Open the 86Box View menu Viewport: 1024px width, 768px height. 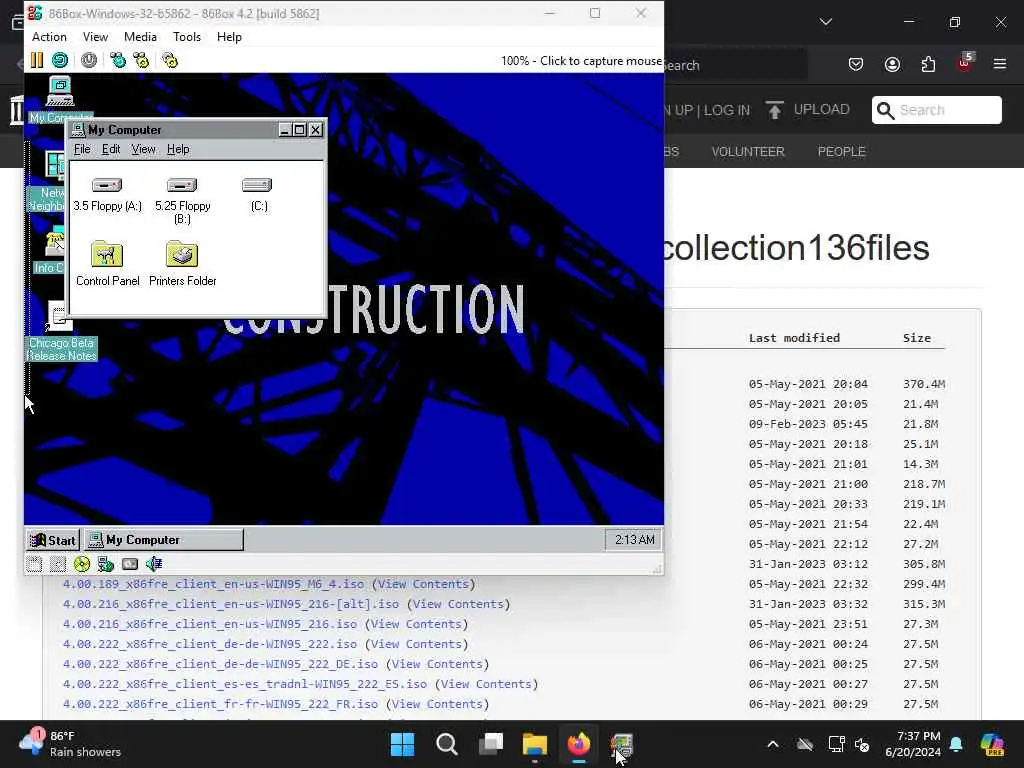(x=95, y=37)
